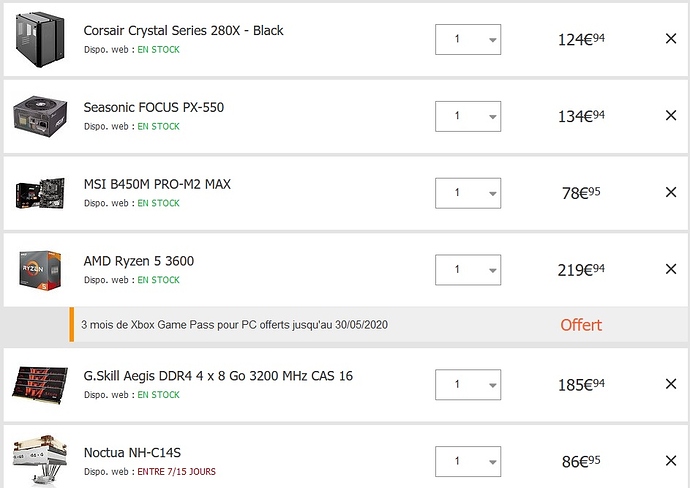The image size is (690, 488).
Task: Click the Xbox Game Pass offer banner
Action: 234,325
